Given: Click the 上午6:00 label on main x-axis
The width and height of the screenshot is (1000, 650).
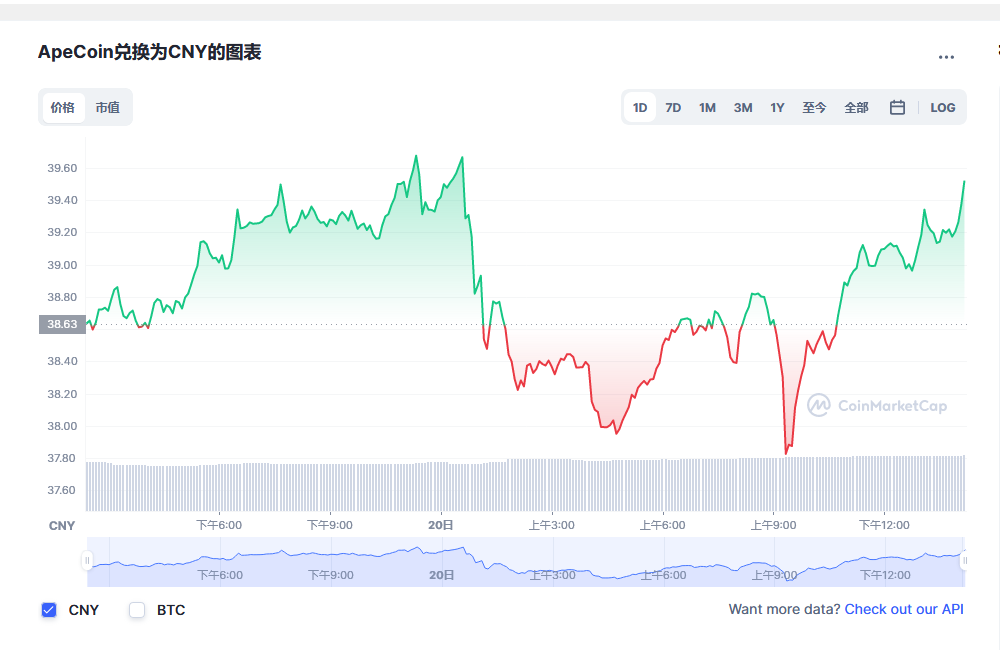Looking at the screenshot, I should click(x=663, y=525).
